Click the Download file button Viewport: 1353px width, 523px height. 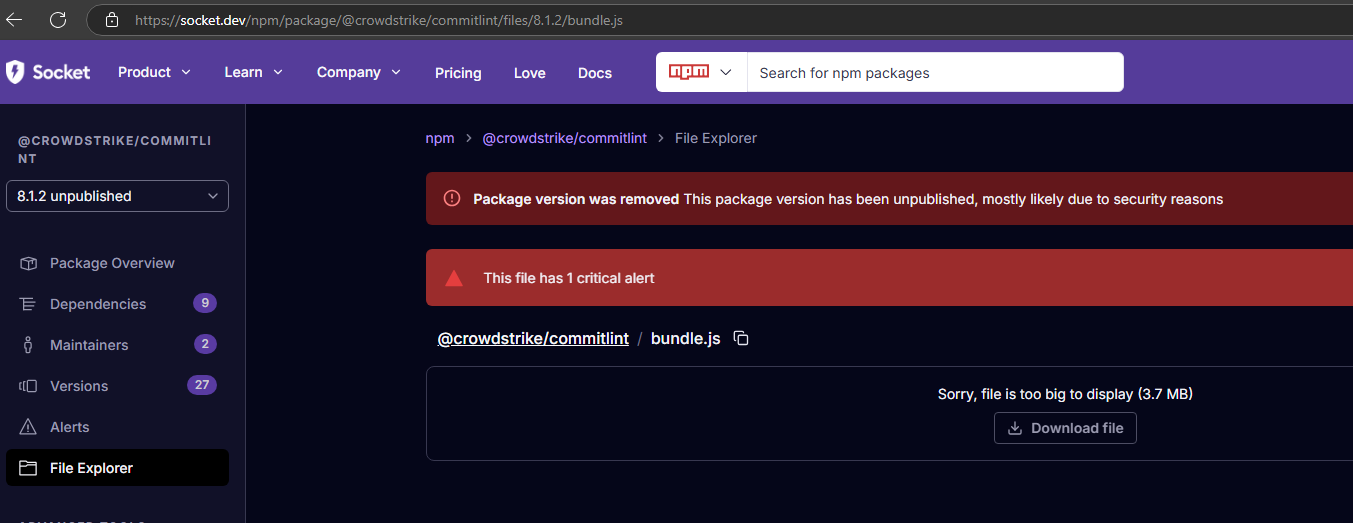tap(1065, 428)
